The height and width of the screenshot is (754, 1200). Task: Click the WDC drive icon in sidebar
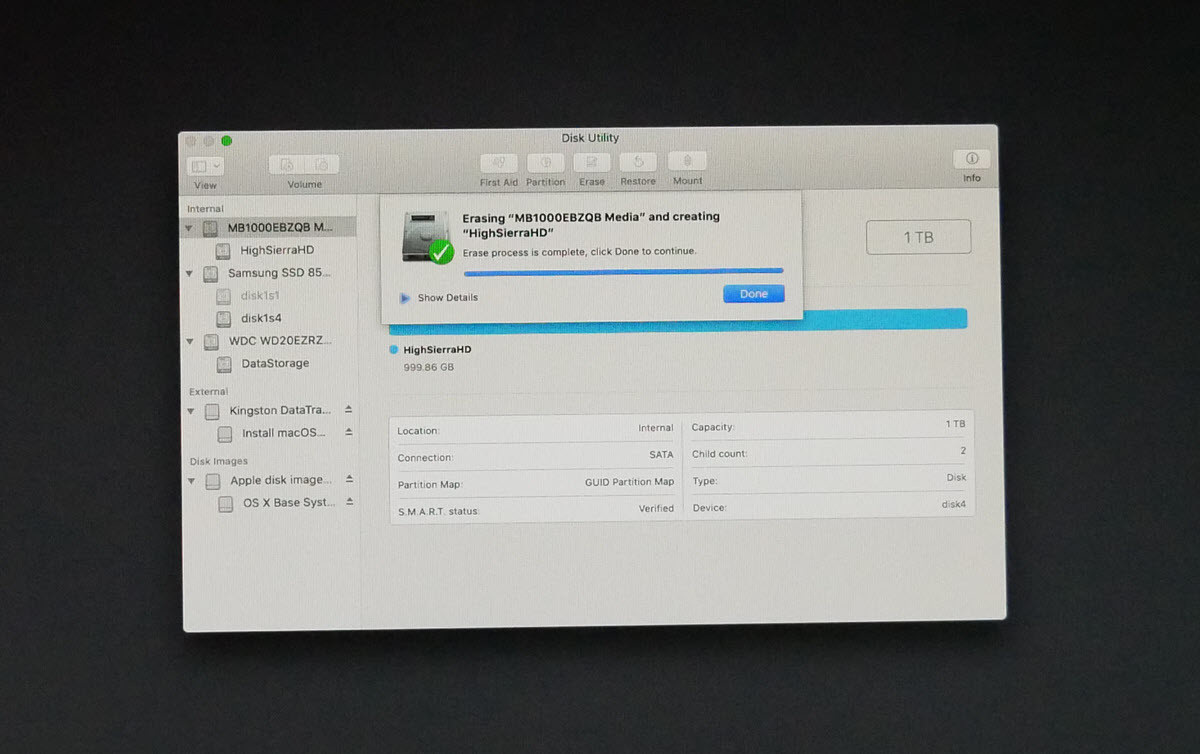[211, 342]
